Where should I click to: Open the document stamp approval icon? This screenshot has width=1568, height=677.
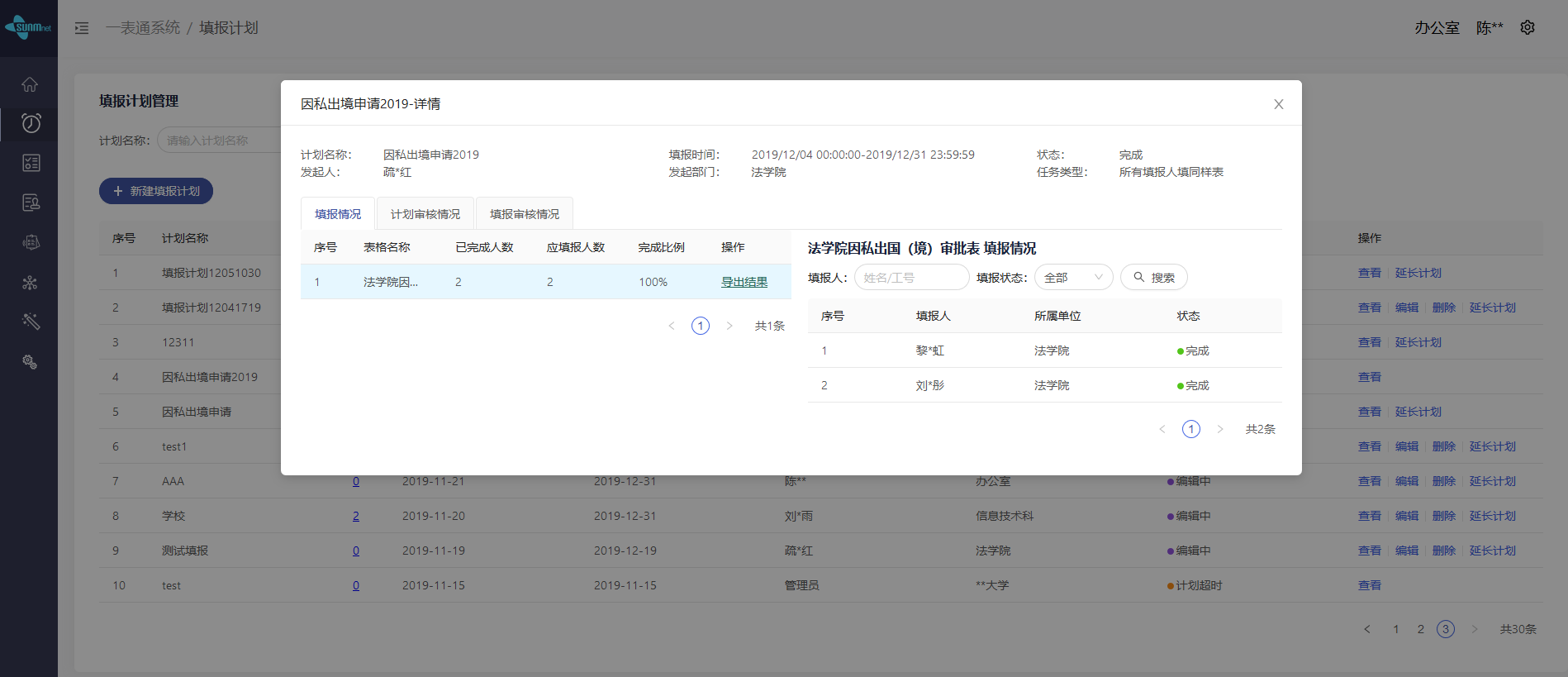31,203
